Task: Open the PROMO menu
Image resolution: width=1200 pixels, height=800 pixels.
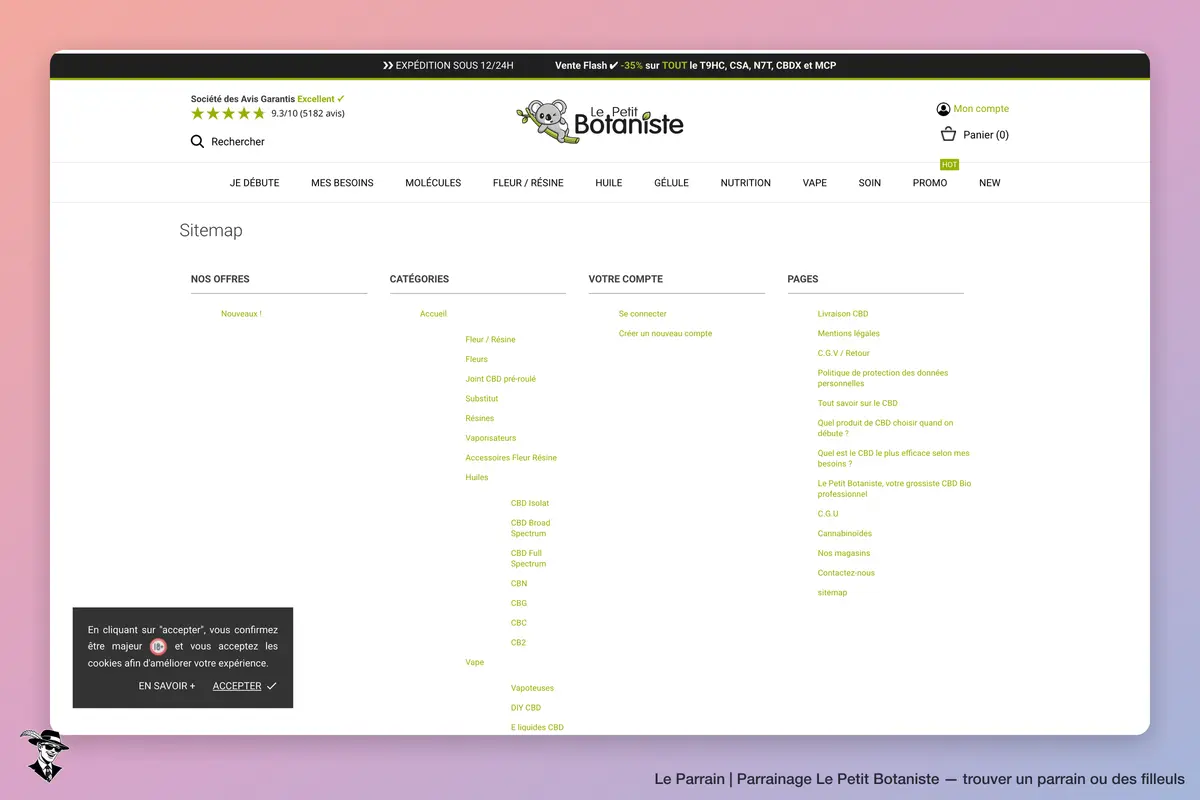Action: tap(930, 183)
